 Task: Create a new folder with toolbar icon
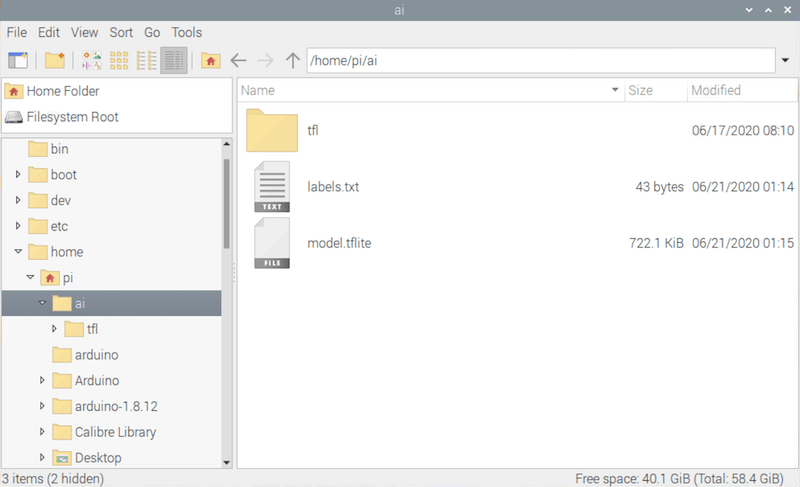55,61
